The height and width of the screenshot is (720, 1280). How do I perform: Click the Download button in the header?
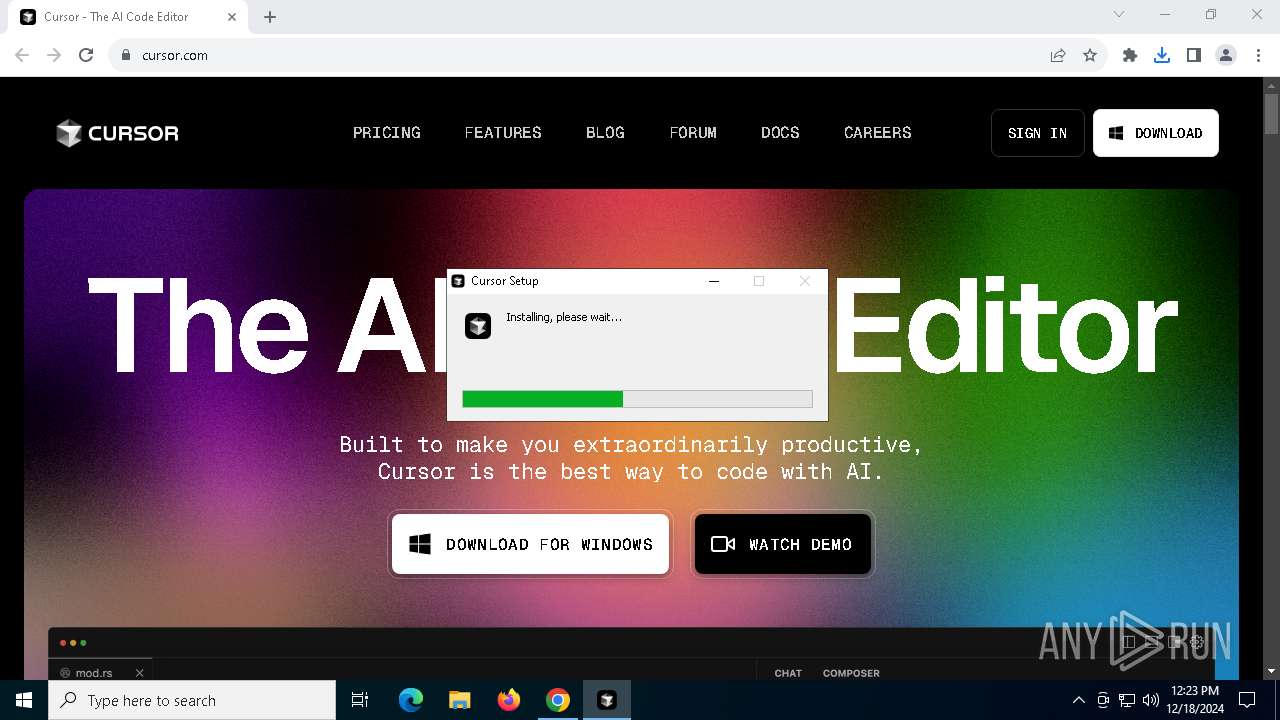(x=1156, y=133)
